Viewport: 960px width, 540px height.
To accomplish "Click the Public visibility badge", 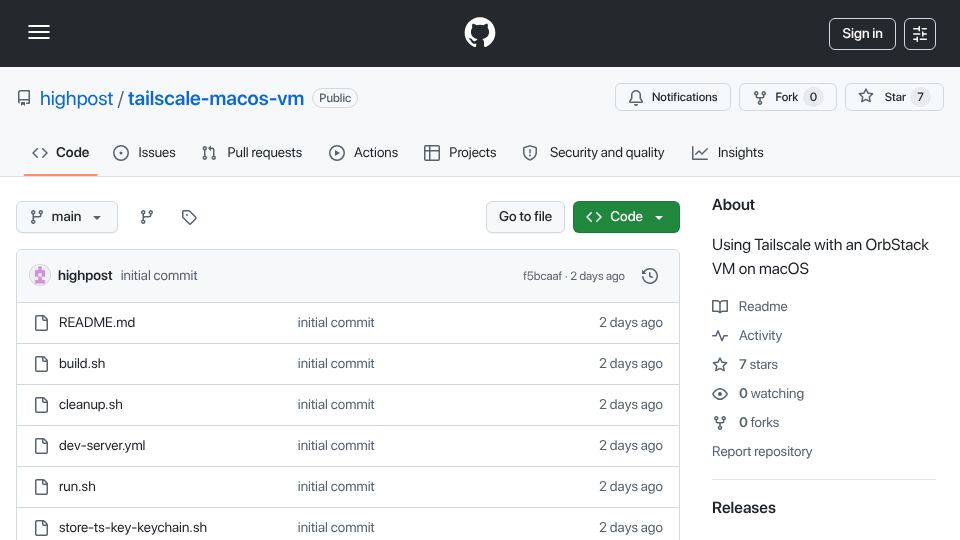I will tap(335, 98).
